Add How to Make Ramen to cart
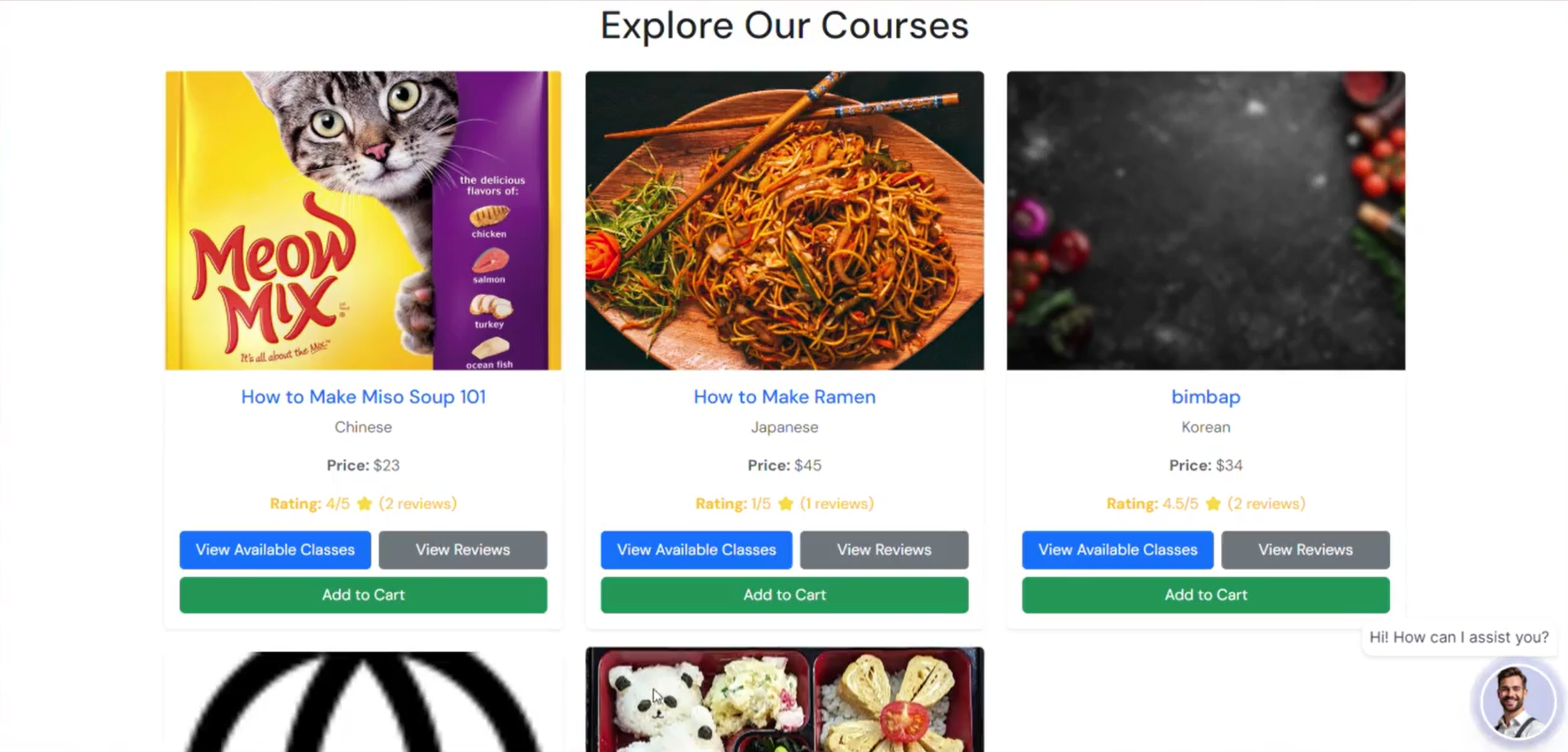The height and width of the screenshot is (752, 1568). point(785,595)
